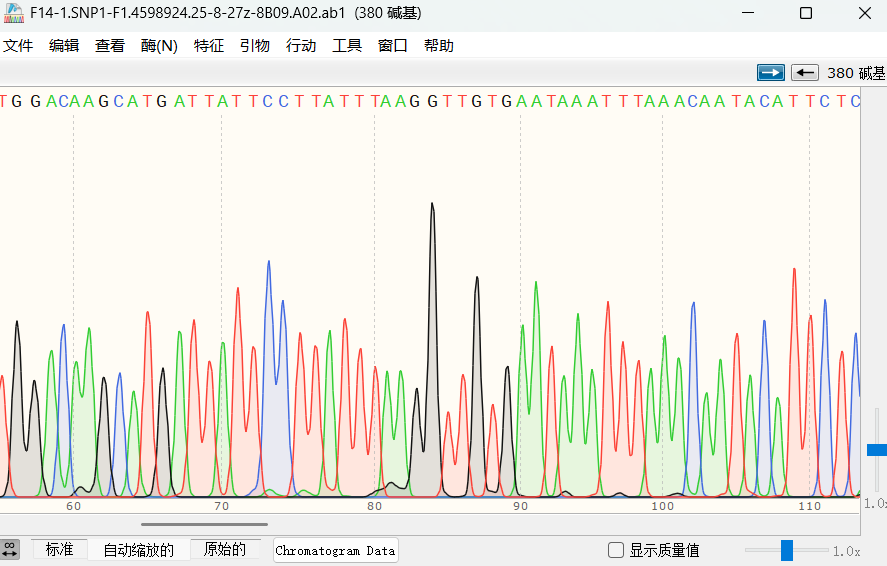Minimize the chromatogram window
The width and height of the screenshot is (887, 566).
(748, 13)
